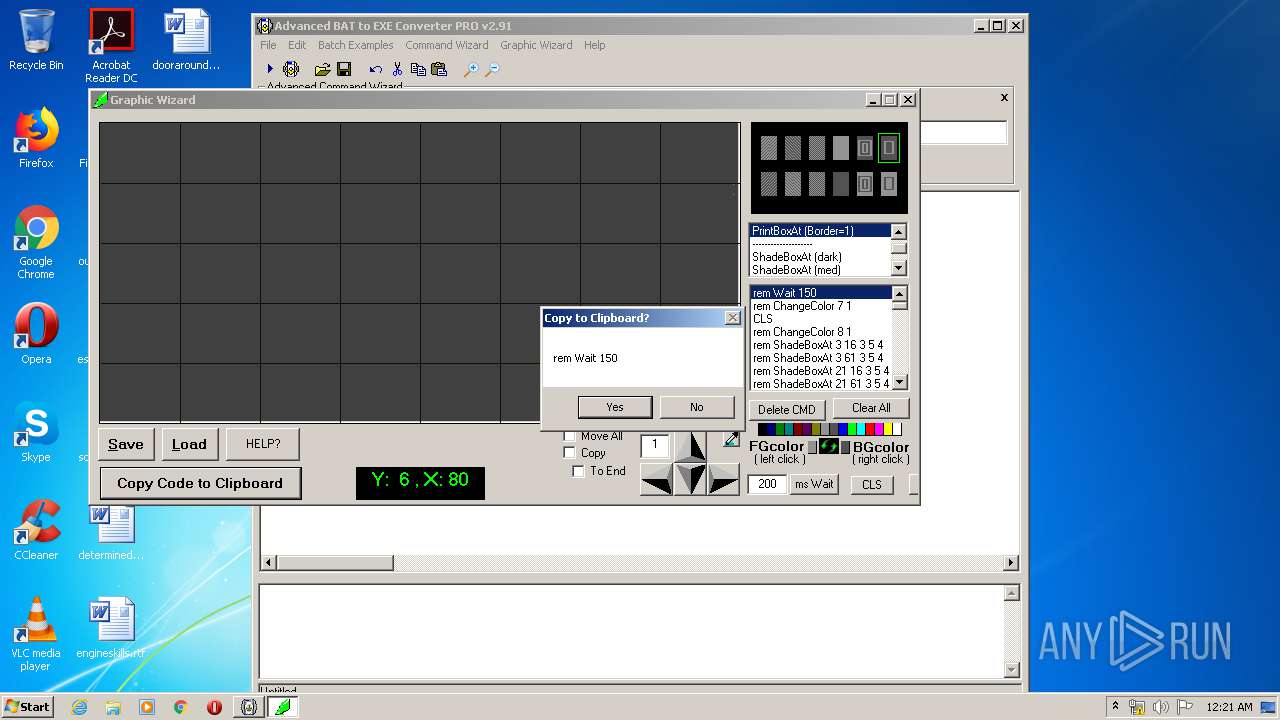Open the Edit menu
Viewport: 1280px width, 720px height.
297,45
